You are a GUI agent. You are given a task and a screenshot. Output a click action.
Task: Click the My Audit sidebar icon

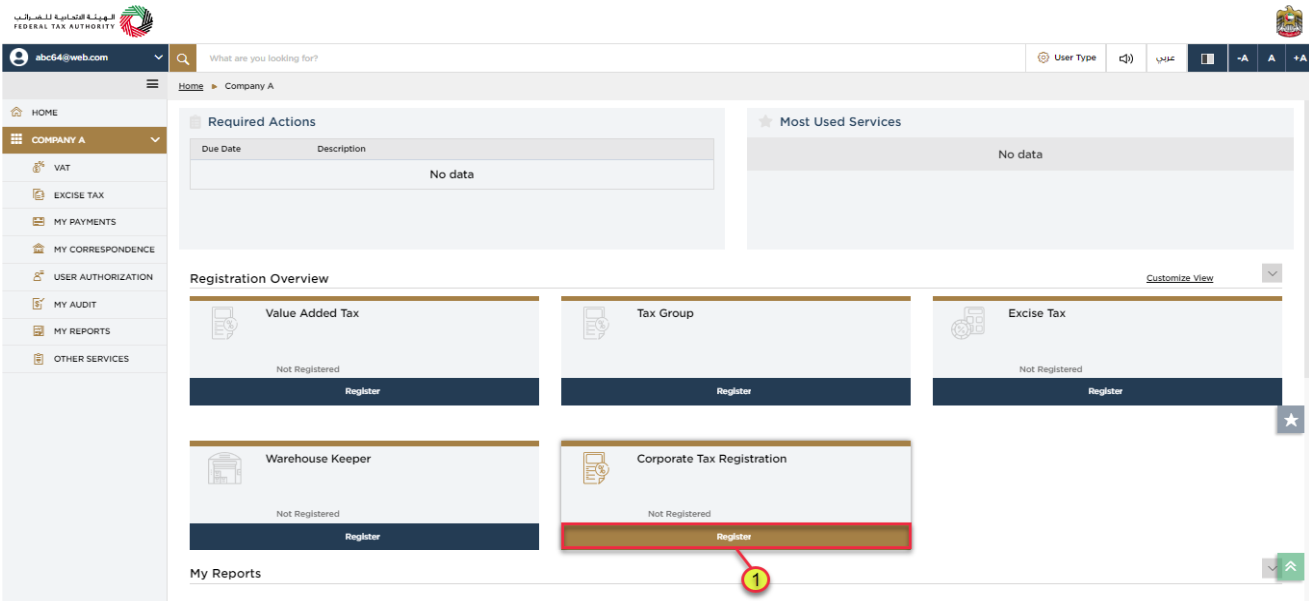(x=39, y=304)
